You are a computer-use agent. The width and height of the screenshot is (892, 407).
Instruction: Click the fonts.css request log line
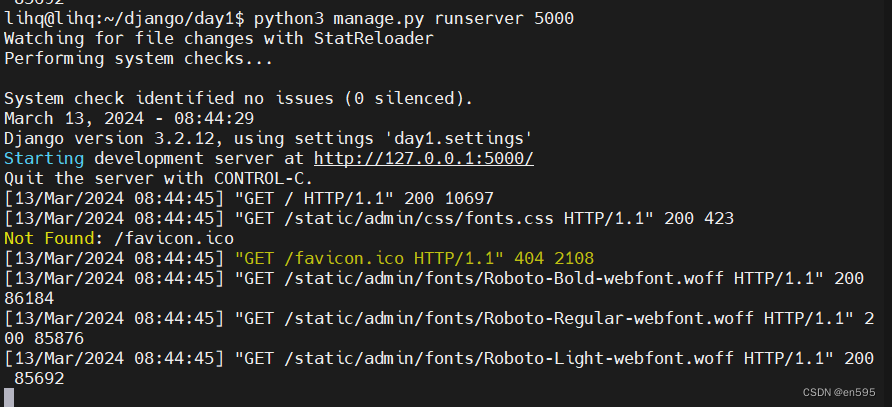(x=369, y=219)
